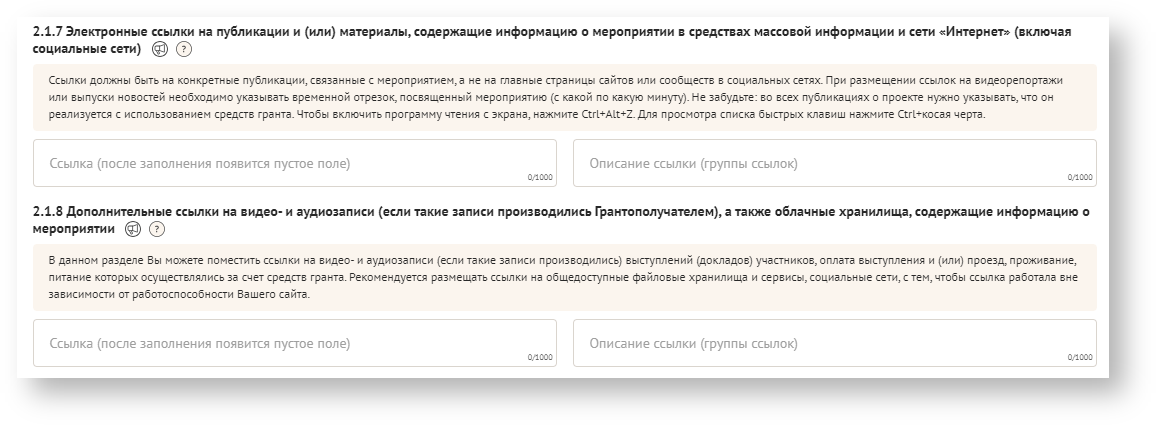This screenshot has width=1157, height=426.
Task: Focus the 'Ссылка' field under section 2.1.8
Action: click(x=294, y=343)
